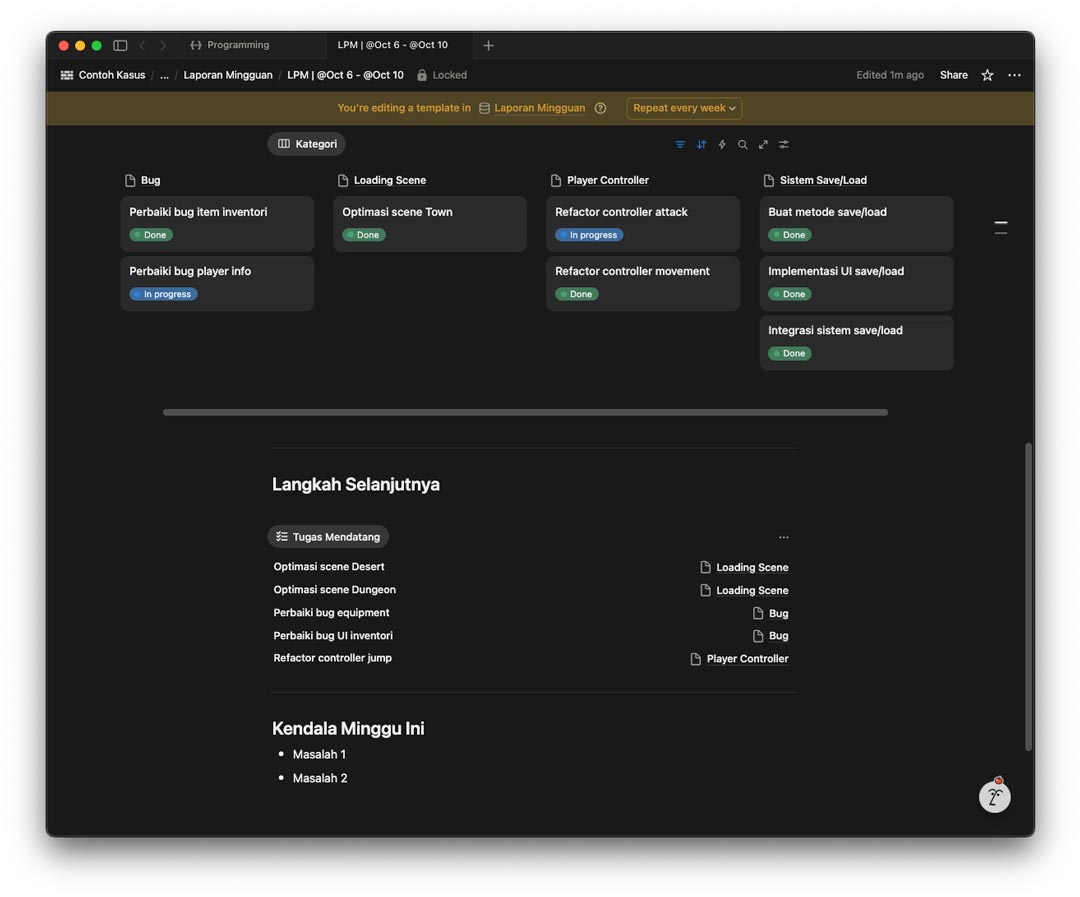Open the three-dot page options menu

pos(1014,75)
